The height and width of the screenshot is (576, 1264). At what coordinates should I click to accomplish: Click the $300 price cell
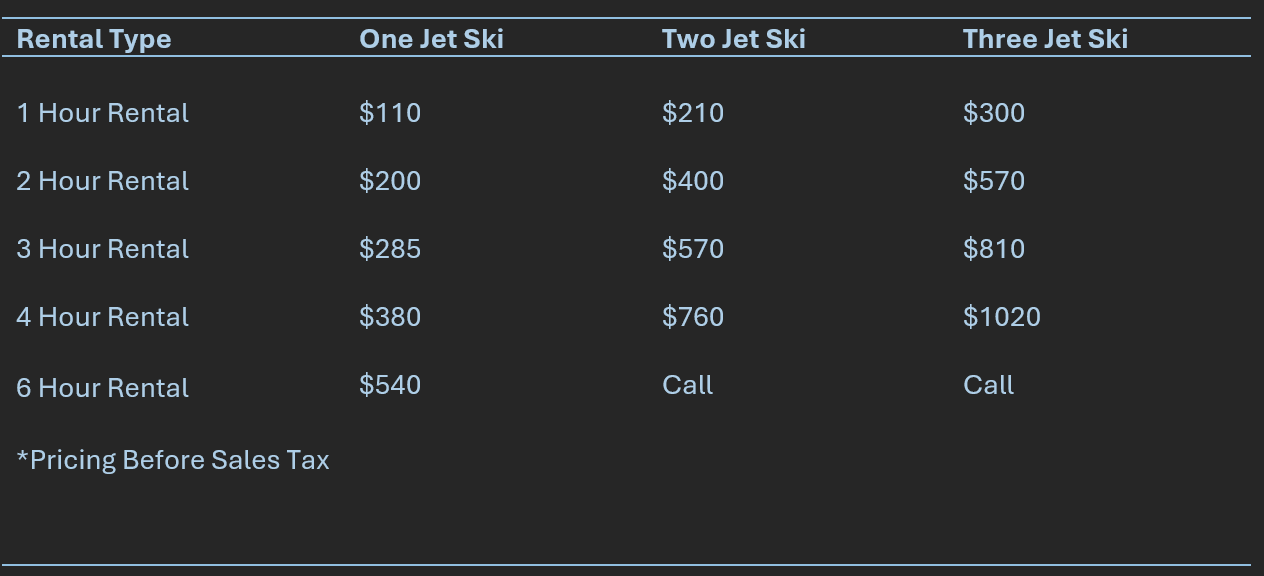click(994, 113)
